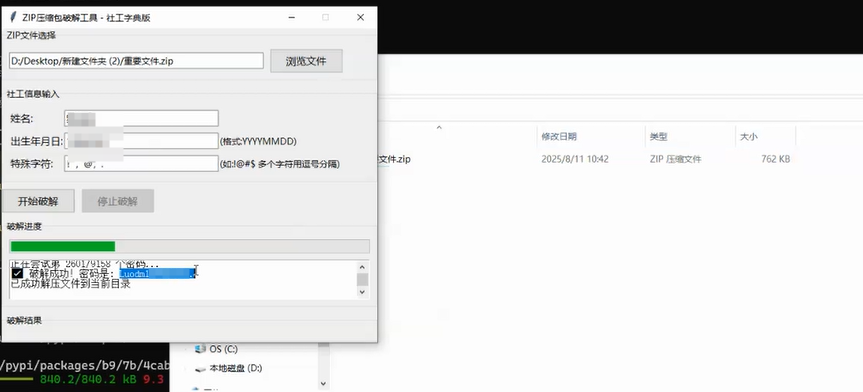This screenshot has height=392, width=863.
Task: Click into the 特殊字符 input field
Action: (x=141, y=164)
